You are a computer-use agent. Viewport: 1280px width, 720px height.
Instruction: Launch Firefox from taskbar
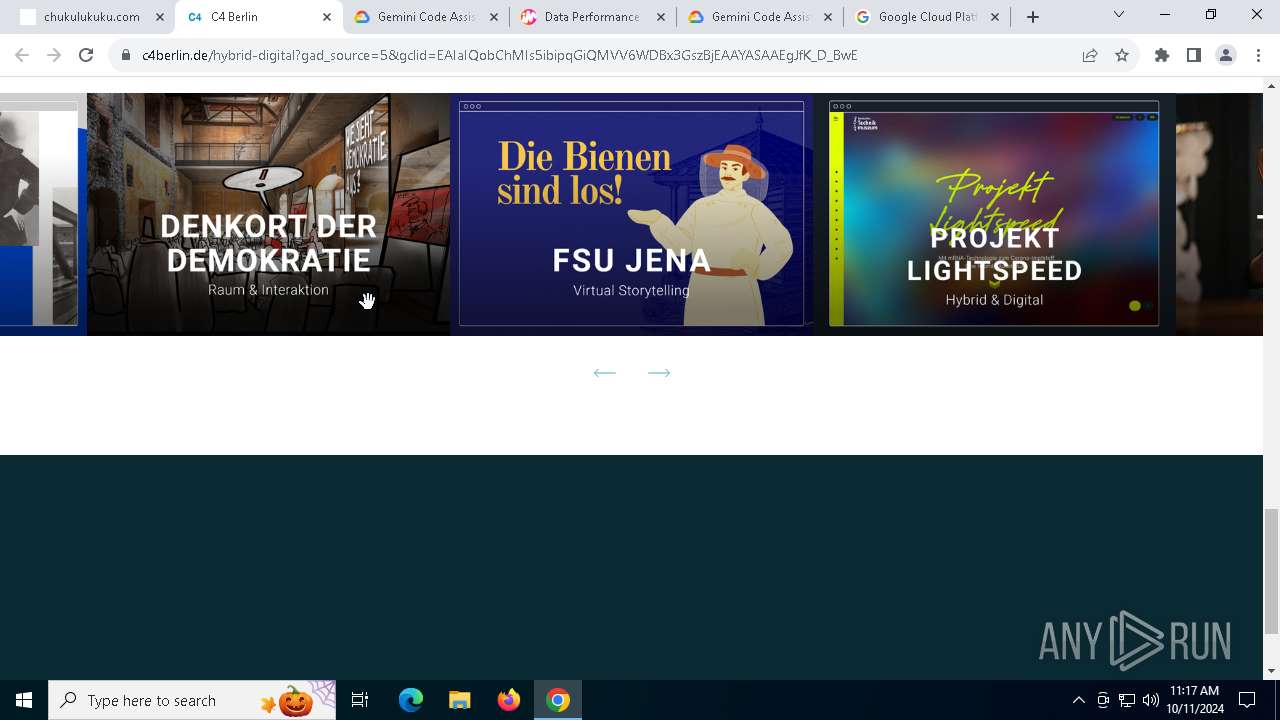coord(509,700)
